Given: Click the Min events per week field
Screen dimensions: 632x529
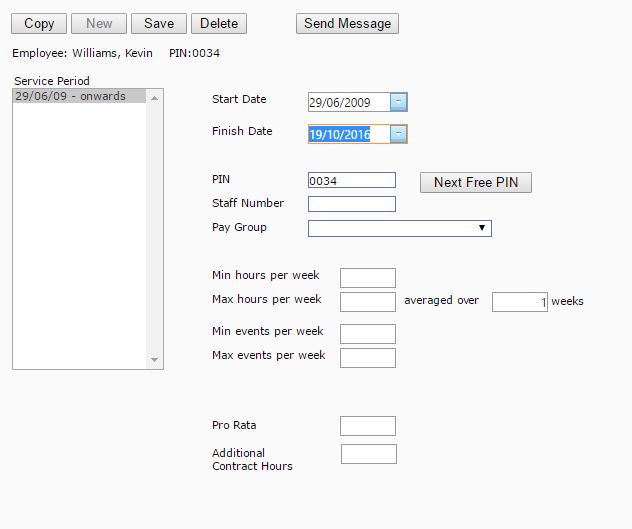Looking at the screenshot, I should [367, 334].
